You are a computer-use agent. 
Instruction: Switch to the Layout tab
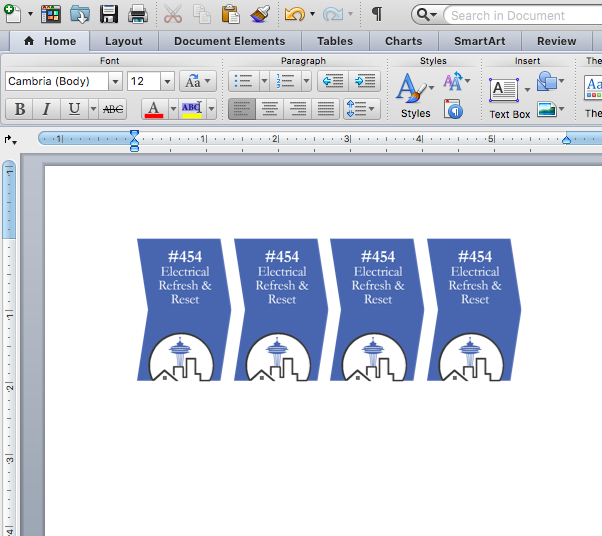click(124, 41)
